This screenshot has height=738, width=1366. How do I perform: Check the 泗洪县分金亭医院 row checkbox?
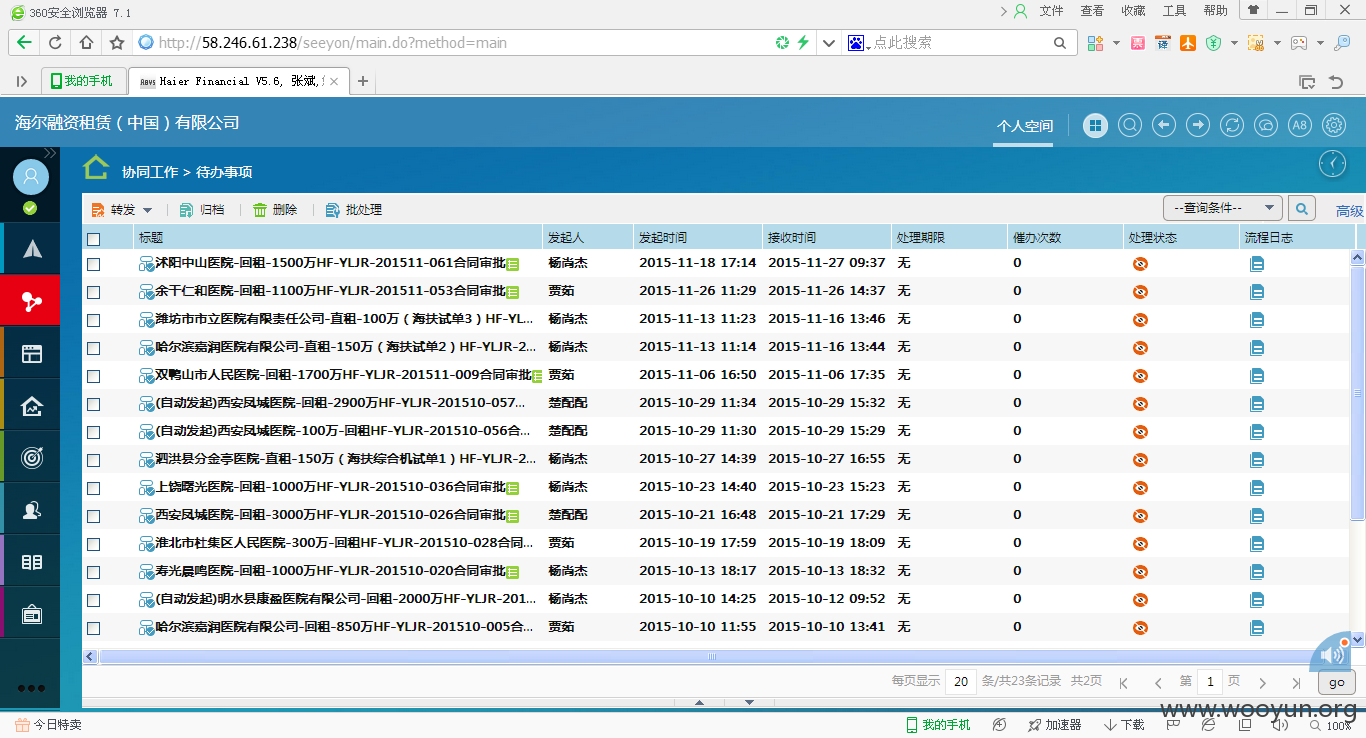94,460
